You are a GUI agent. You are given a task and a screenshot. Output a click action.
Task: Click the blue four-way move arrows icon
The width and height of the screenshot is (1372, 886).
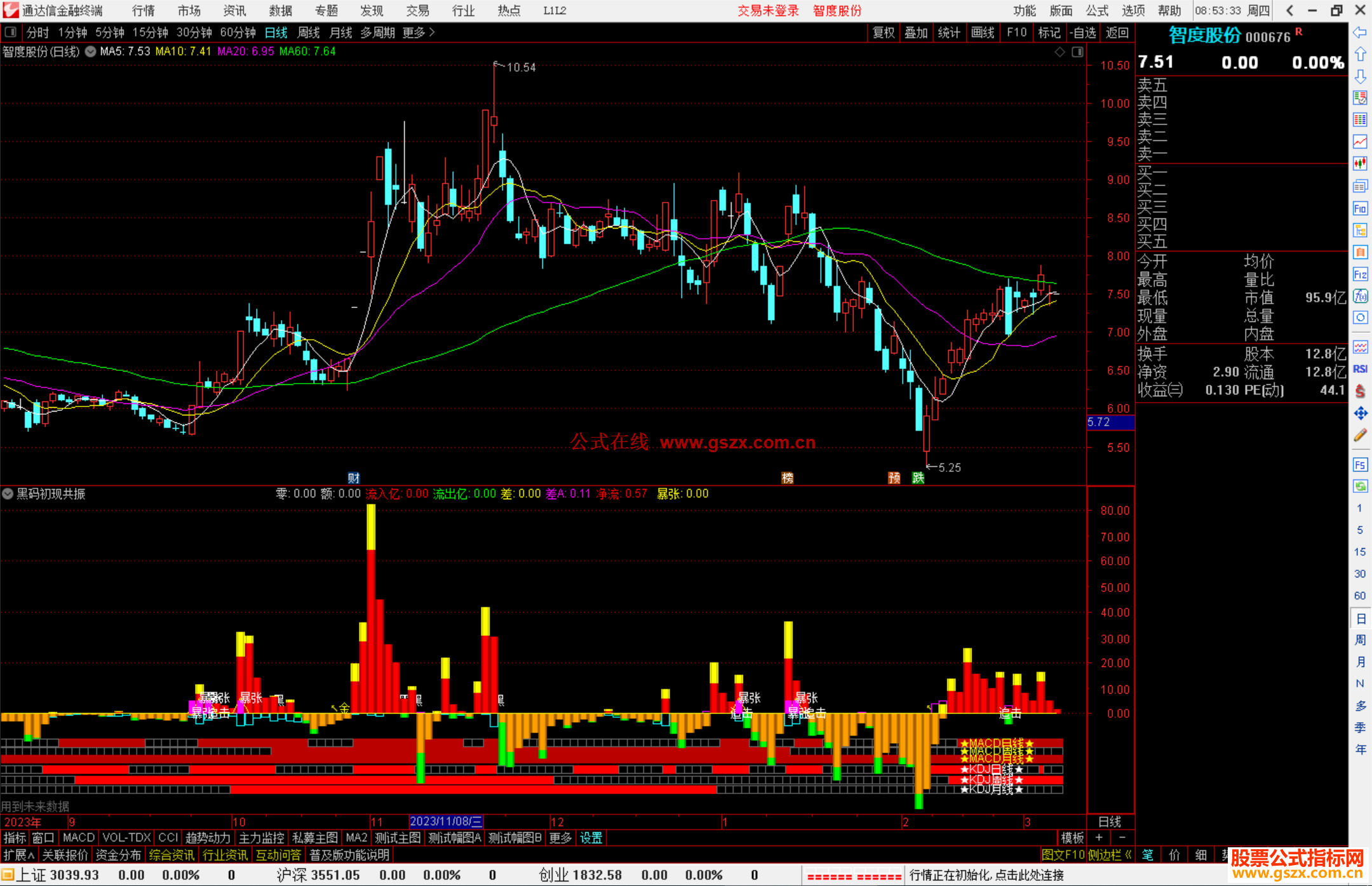[x=1360, y=413]
